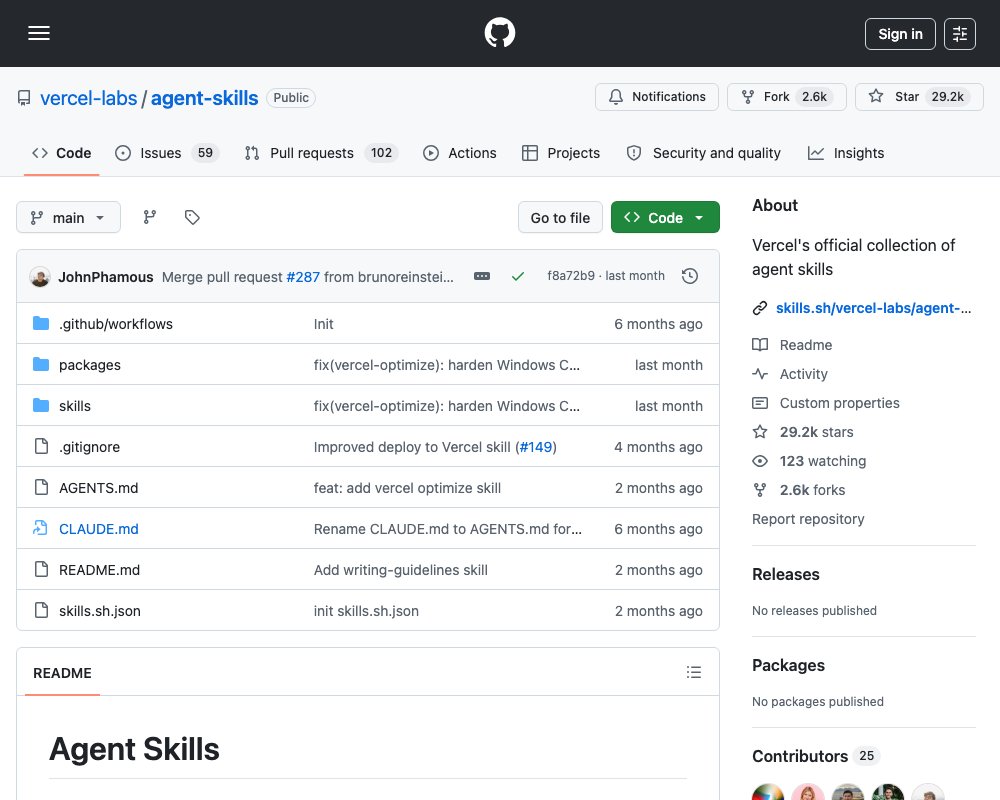Open the 29.2k stars link

tap(803, 432)
